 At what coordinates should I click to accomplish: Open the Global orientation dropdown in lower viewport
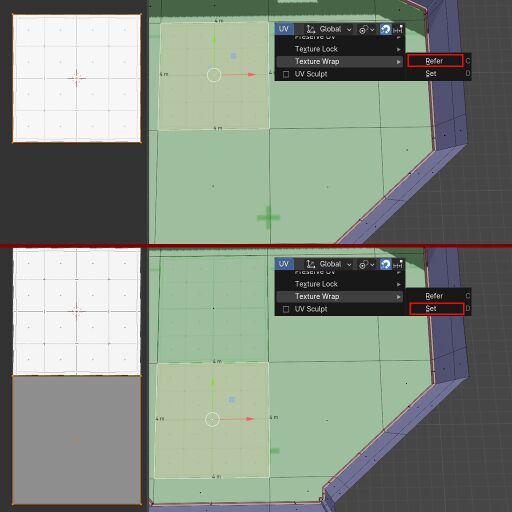click(x=335, y=264)
